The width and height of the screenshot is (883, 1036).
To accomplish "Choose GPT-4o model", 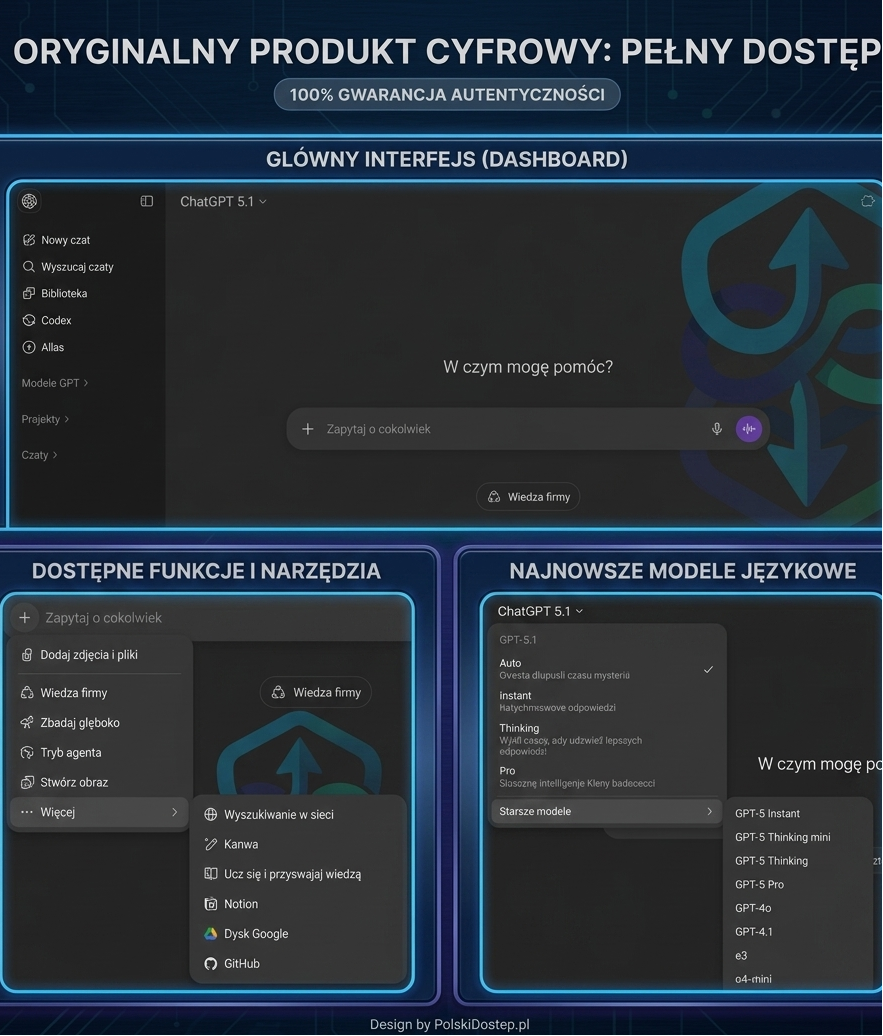I will coord(753,908).
